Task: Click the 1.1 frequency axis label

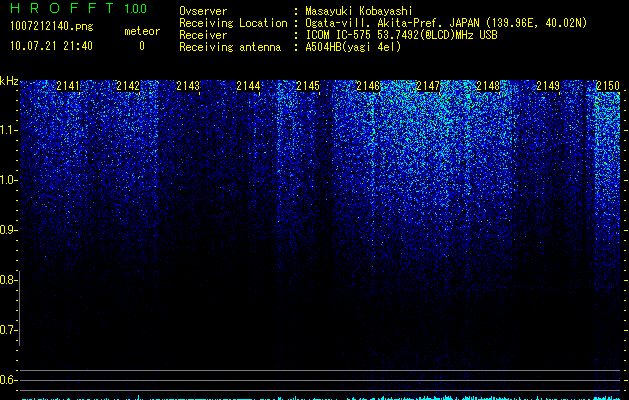Action: tap(8, 130)
